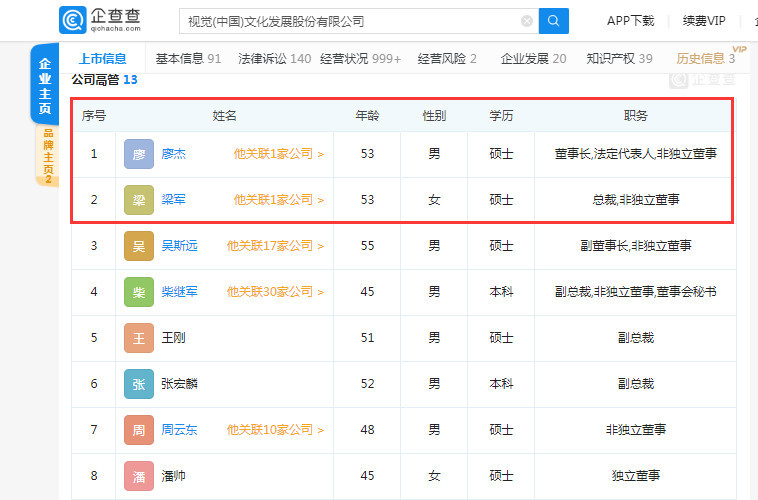This screenshot has width=758, height=500.
Task: Expand 廖杰's 他关联1家公司 link
Action: (x=279, y=154)
